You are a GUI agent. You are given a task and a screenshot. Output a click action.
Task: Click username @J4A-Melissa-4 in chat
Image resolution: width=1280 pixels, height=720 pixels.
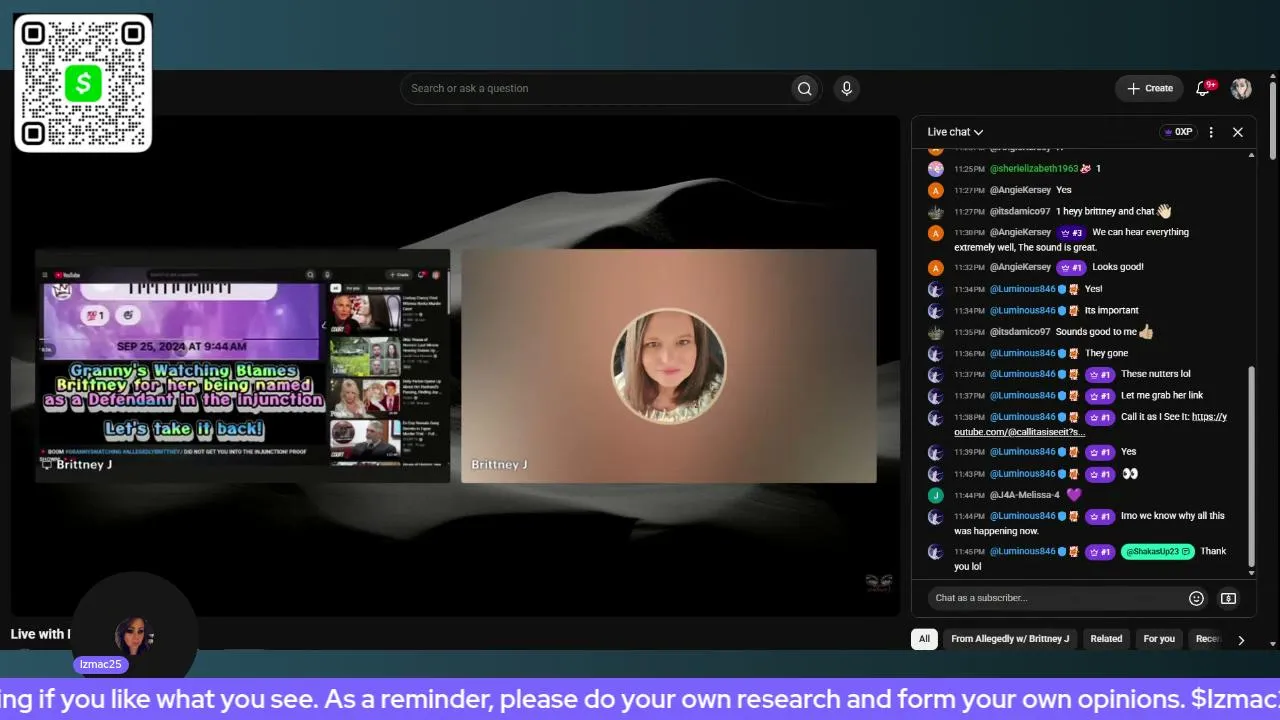coord(1025,495)
